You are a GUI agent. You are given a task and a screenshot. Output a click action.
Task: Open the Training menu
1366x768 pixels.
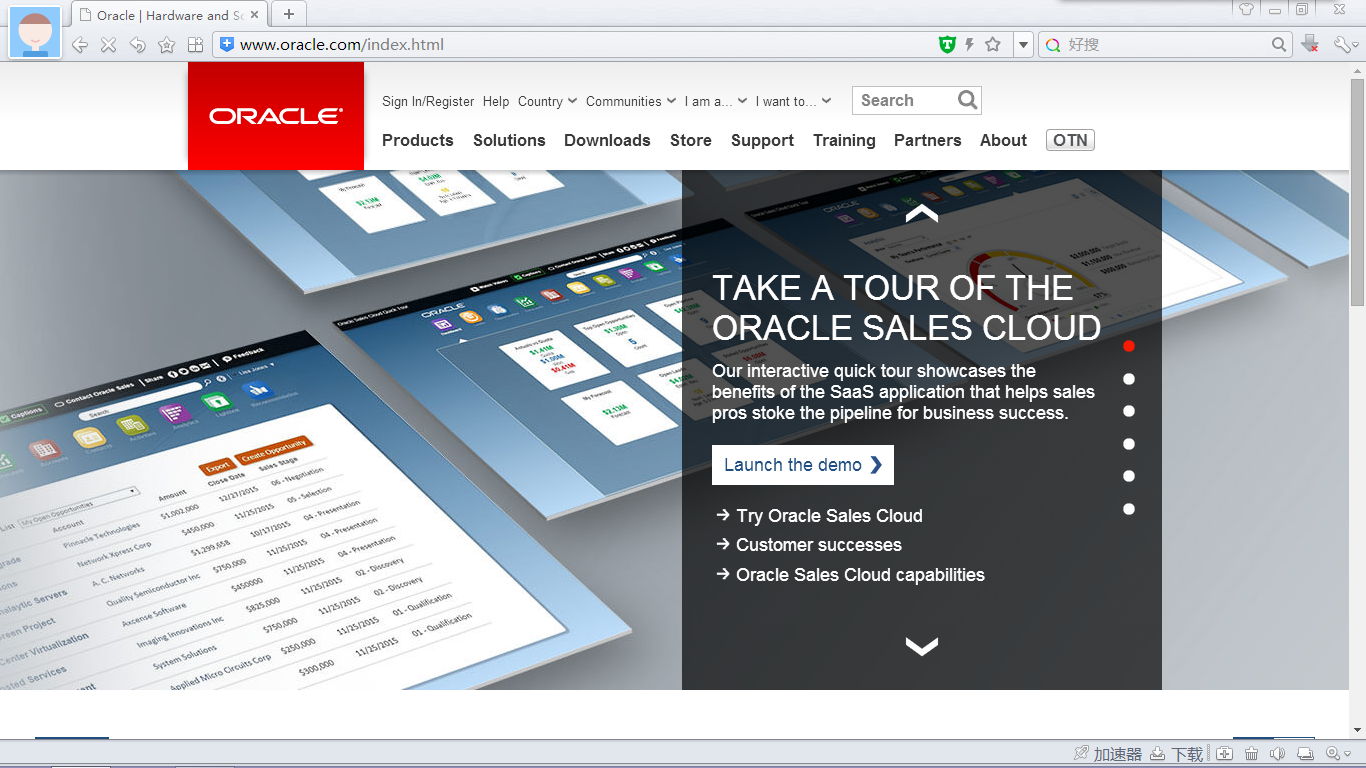coord(844,141)
